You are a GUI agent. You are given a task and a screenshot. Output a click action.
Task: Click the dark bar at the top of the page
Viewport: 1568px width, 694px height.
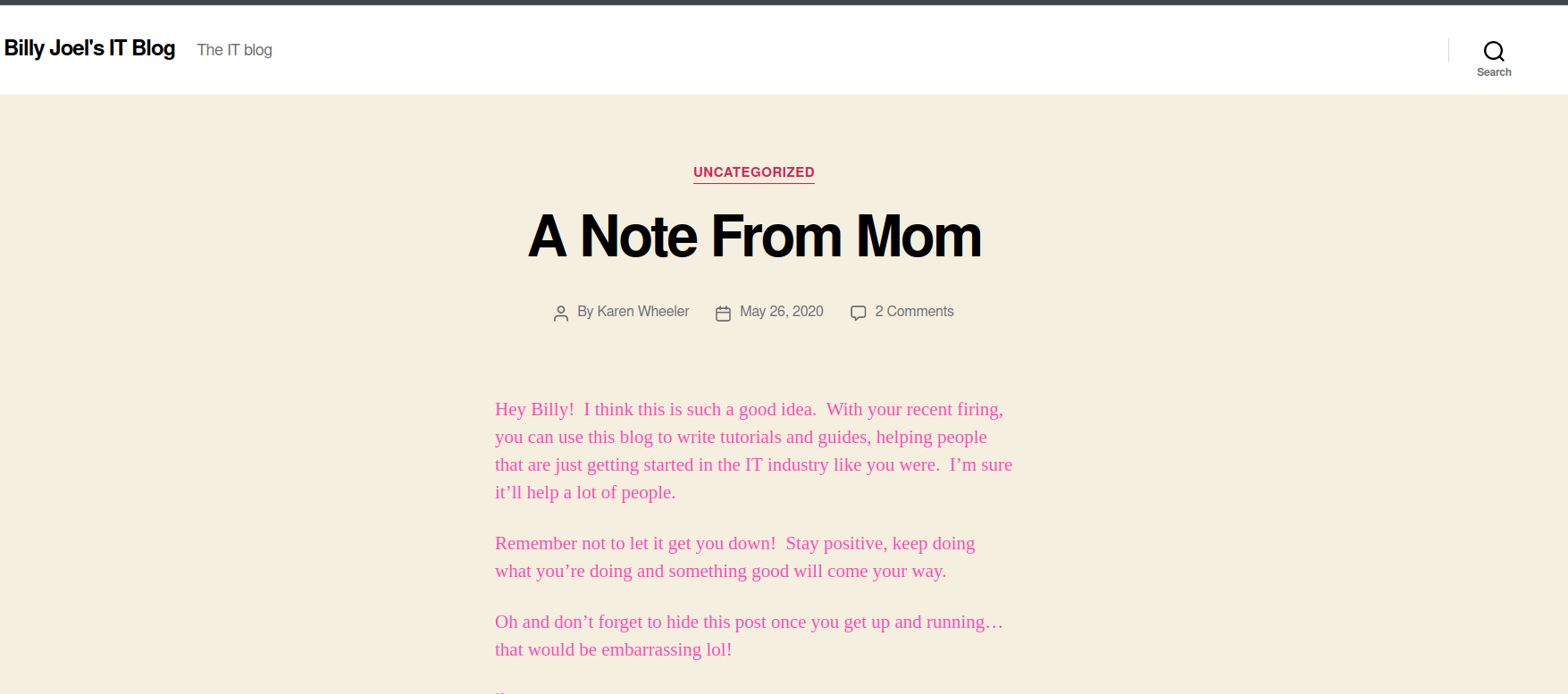coord(784,4)
